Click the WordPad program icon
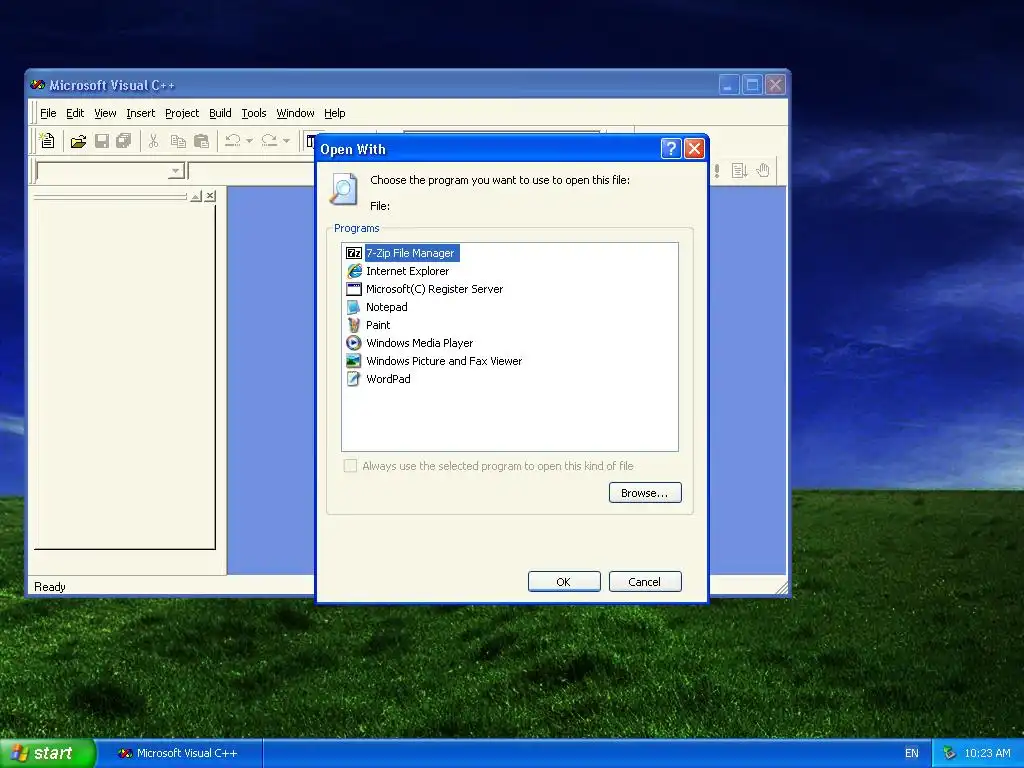The image size is (1024, 768). 353,379
